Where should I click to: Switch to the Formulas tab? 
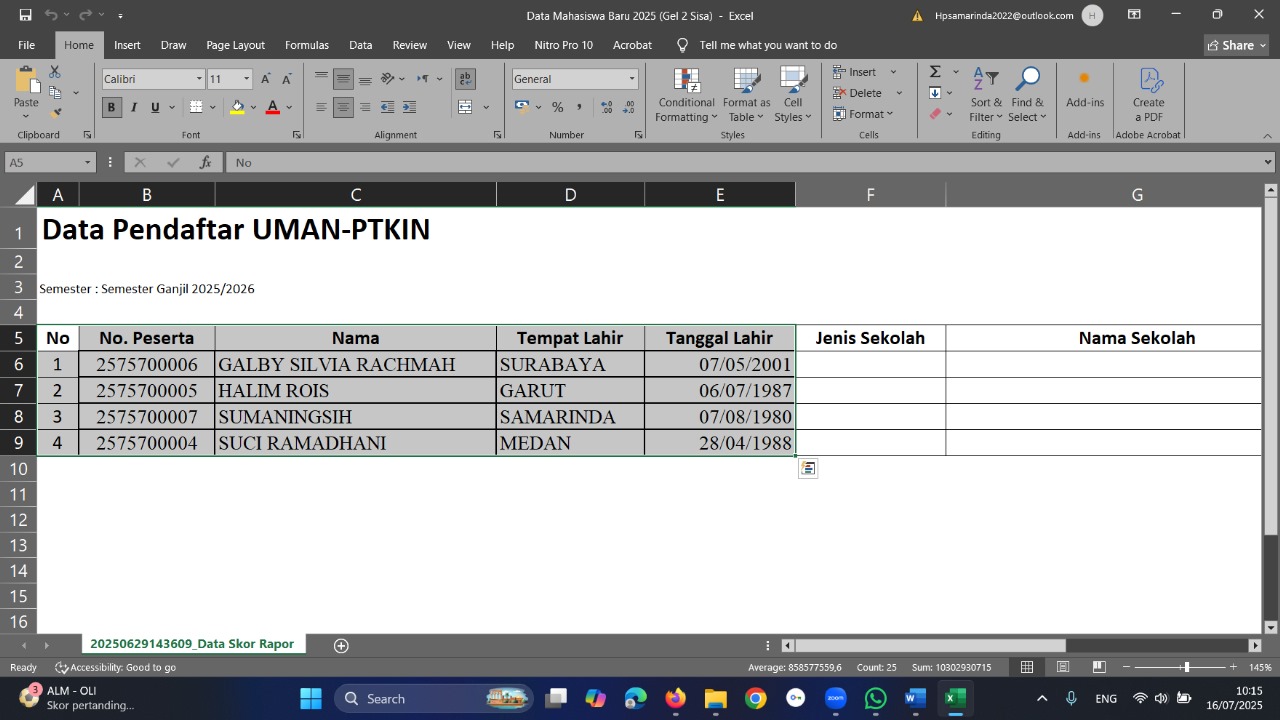click(306, 45)
